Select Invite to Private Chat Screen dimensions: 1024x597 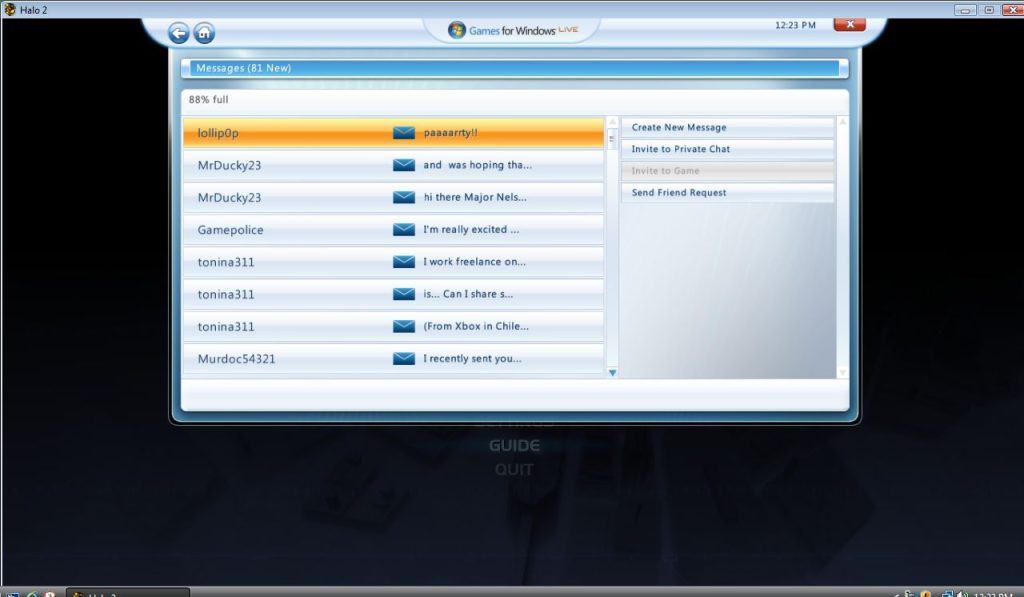point(727,149)
